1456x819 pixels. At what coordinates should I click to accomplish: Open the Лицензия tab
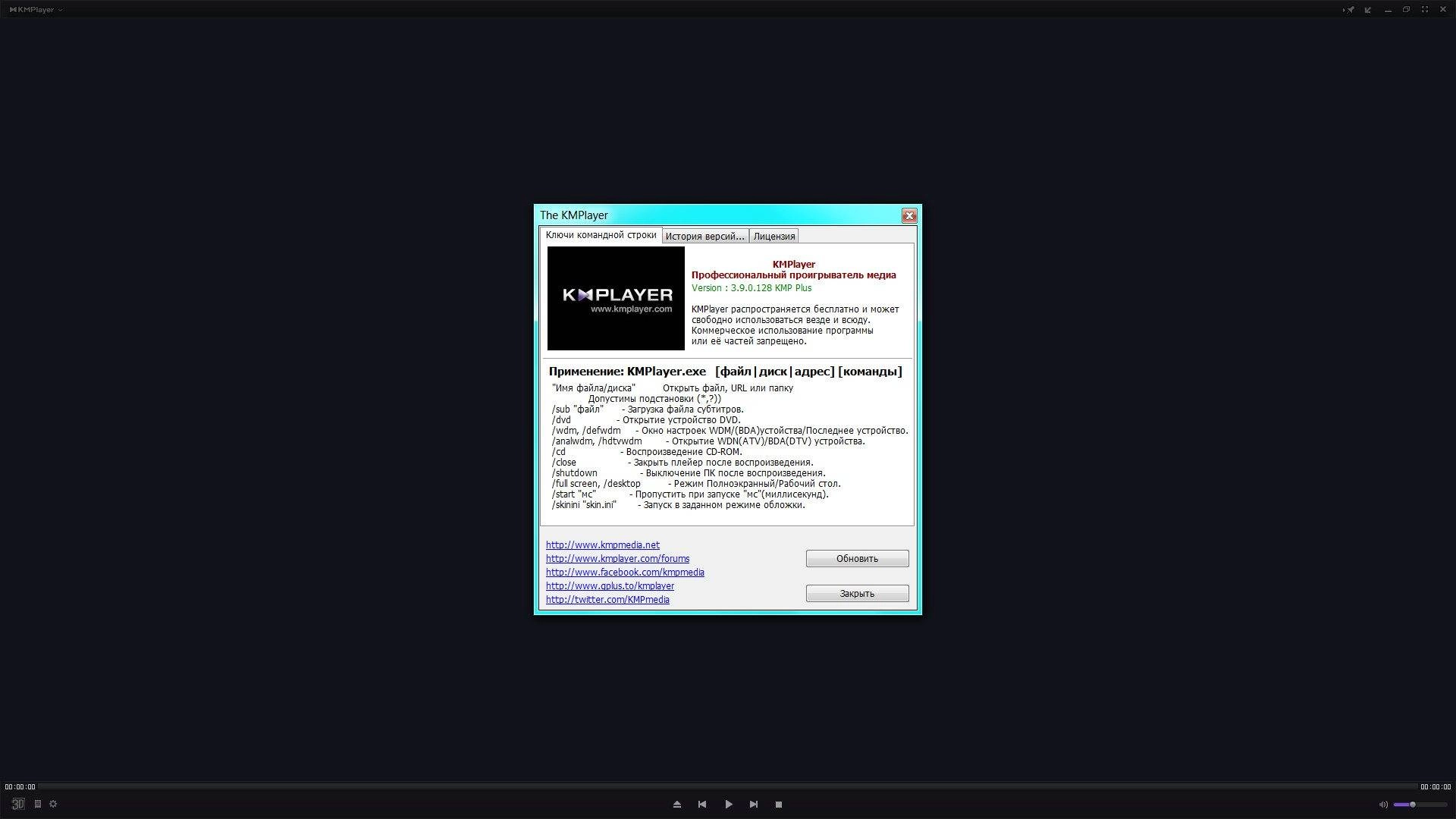[x=774, y=236]
